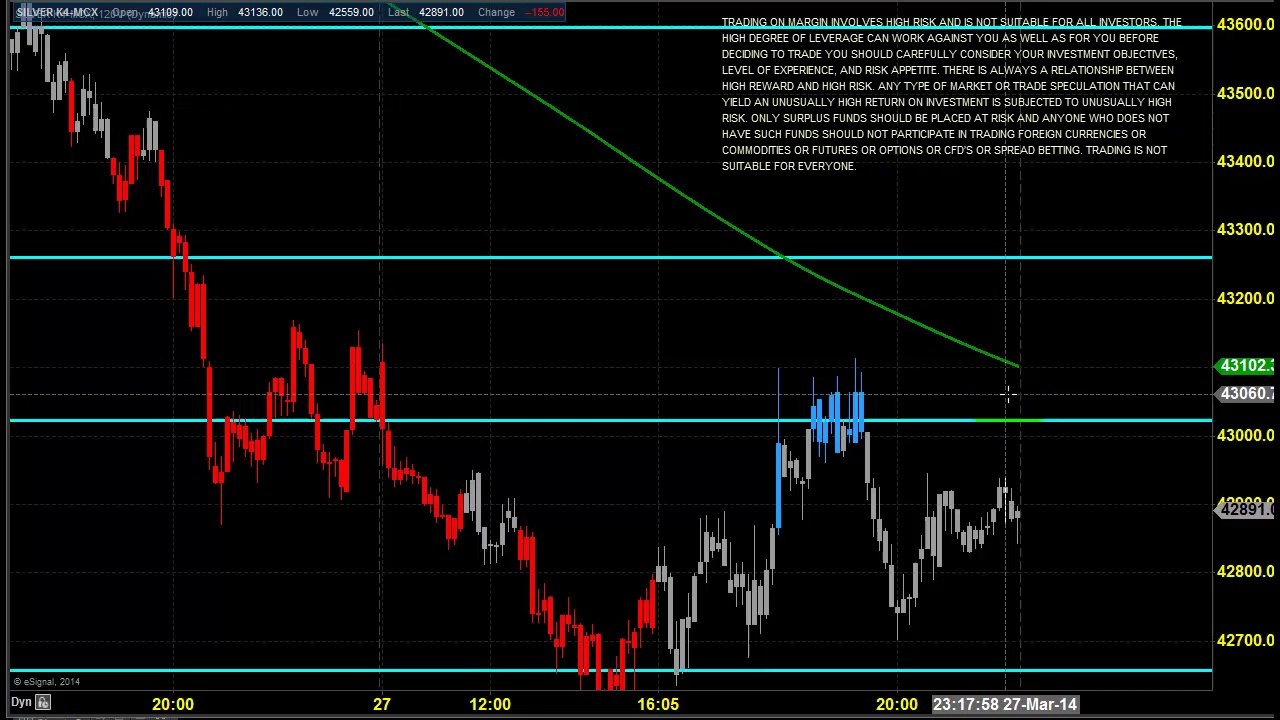Click the 16:05 time axis label
The width and height of the screenshot is (1280, 720).
(658, 704)
